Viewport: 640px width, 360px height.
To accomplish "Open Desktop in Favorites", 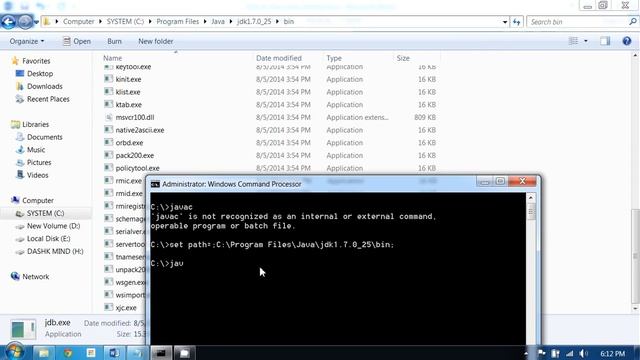I will point(40,73).
